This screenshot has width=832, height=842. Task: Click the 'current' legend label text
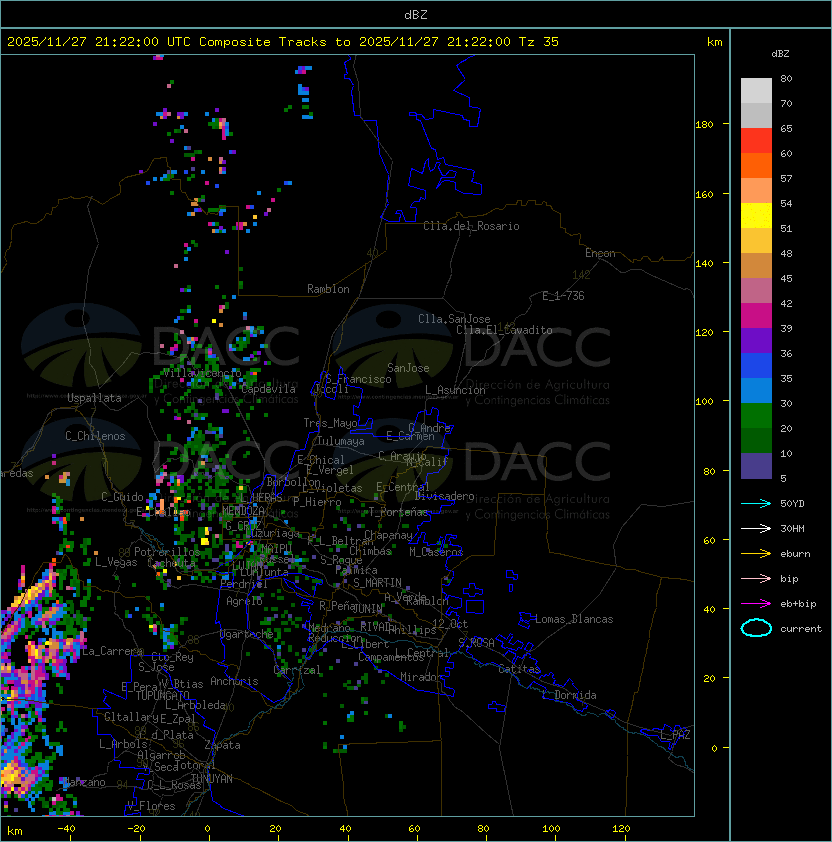point(801,629)
